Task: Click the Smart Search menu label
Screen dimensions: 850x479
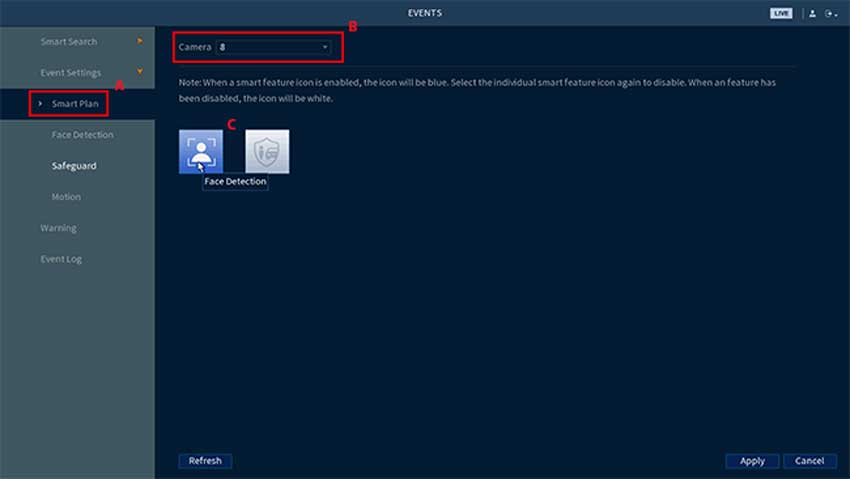Action: pos(68,41)
